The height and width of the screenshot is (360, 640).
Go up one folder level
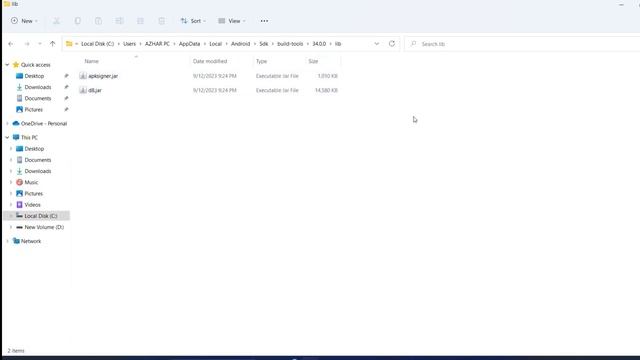tap(52, 44)
